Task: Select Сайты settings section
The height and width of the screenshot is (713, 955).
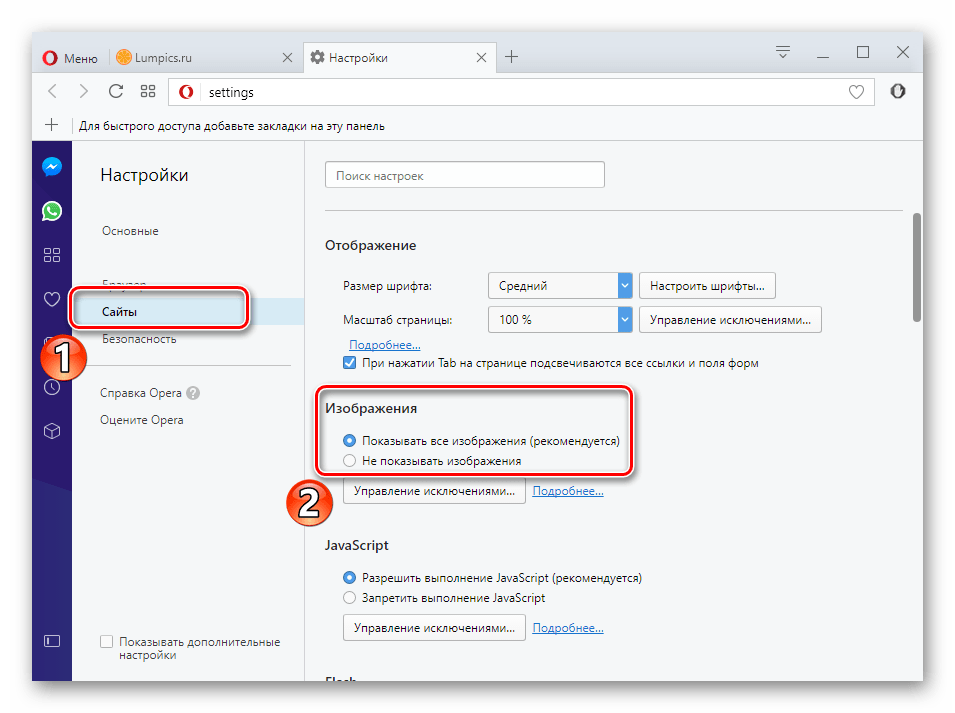Action: tap(188, 312)
